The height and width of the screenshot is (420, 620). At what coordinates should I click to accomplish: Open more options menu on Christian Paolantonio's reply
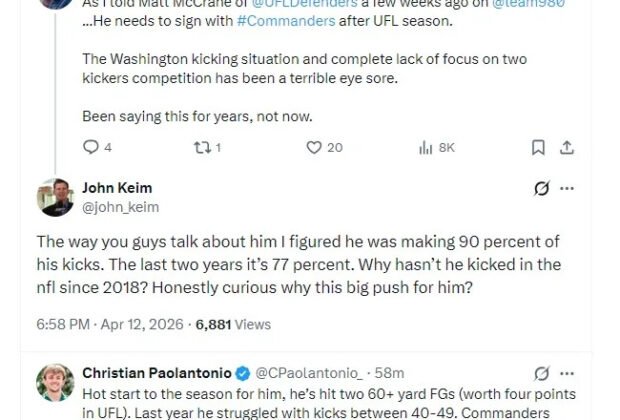point(567,374)
